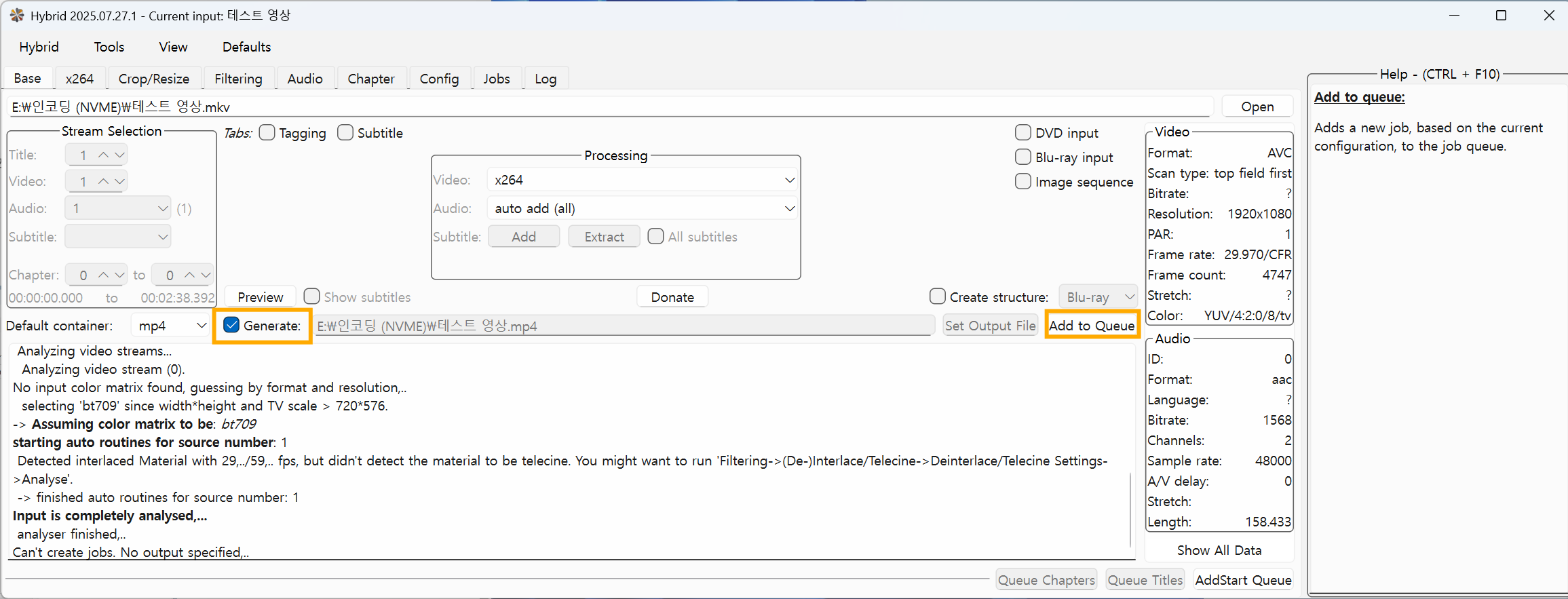Toggle the All subtitles checkbox
This screenshot has height=599, width=1568.
pyautogui.click(x=655, y=236)
